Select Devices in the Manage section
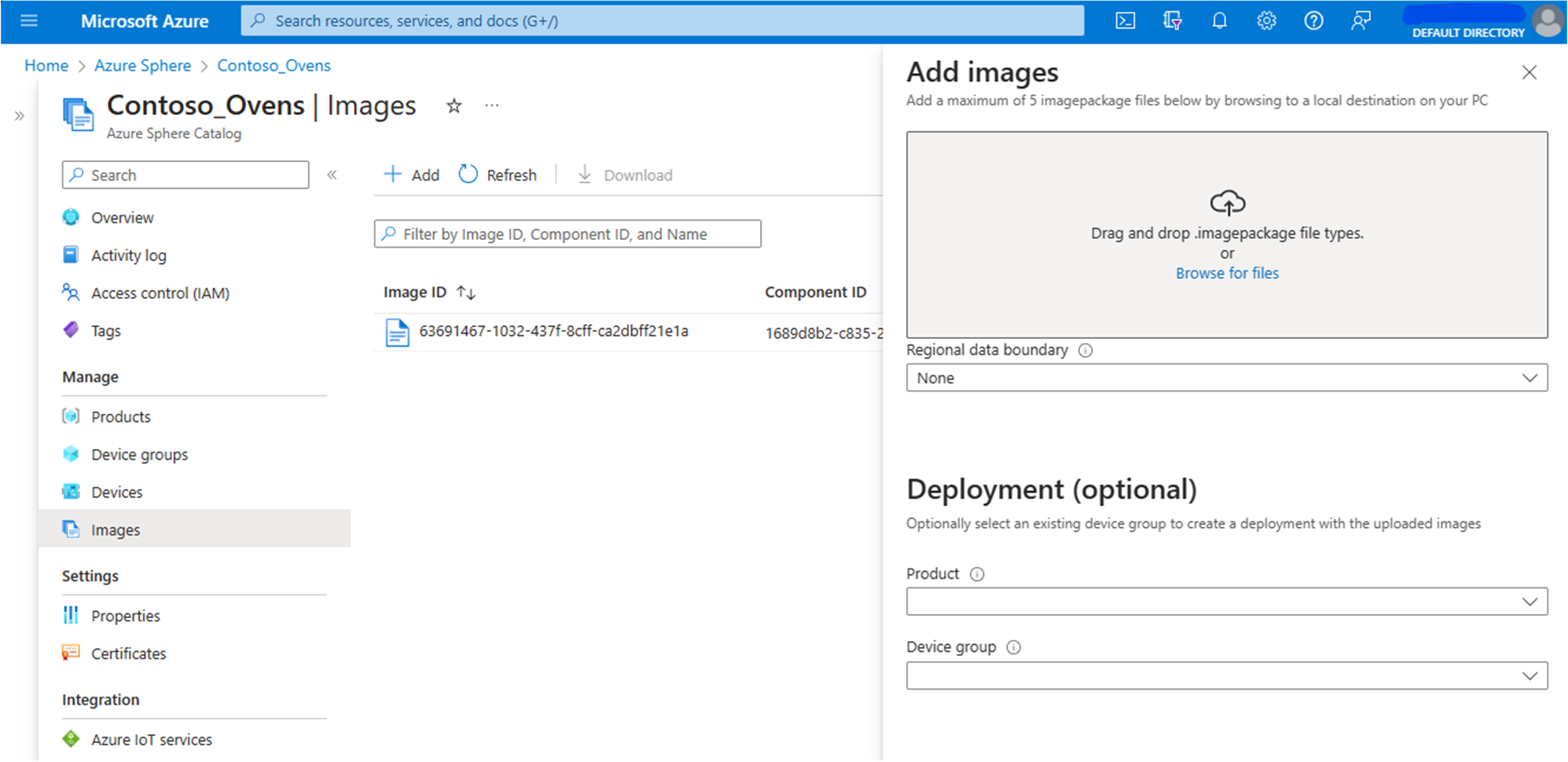1568x762 pixels. 116,491
